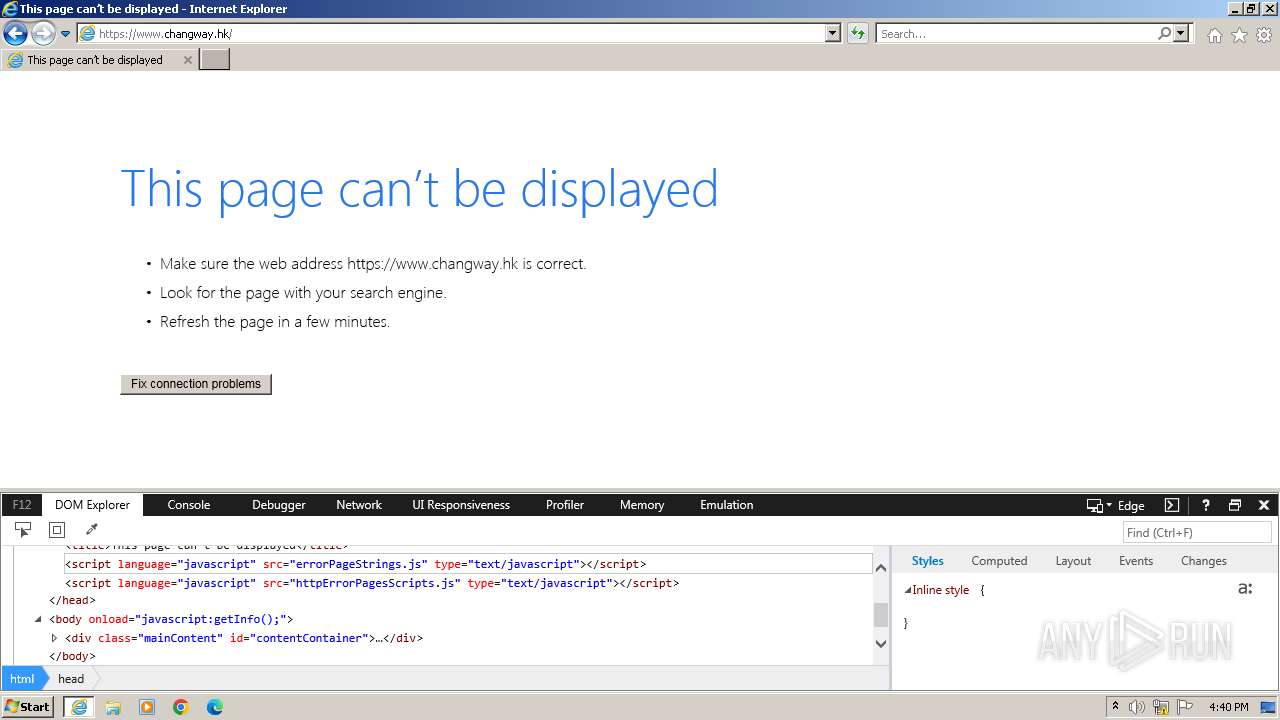This screenshot has height=720, width=1280.
Task: Open the Windows Start menu
Action: click(x=28, y=707)
